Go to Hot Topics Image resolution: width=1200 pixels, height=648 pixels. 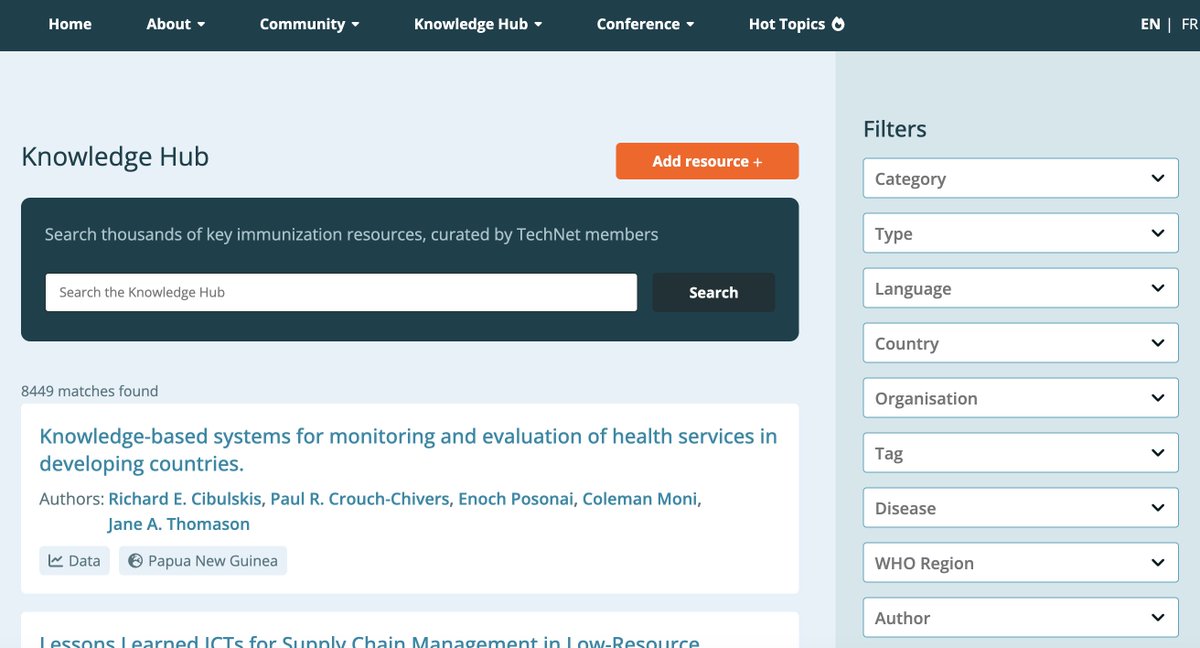click(796, 24)
